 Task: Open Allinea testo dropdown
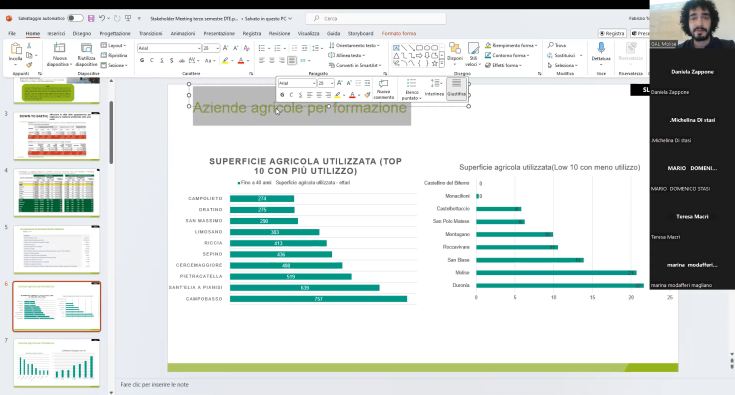click(347, 55)
